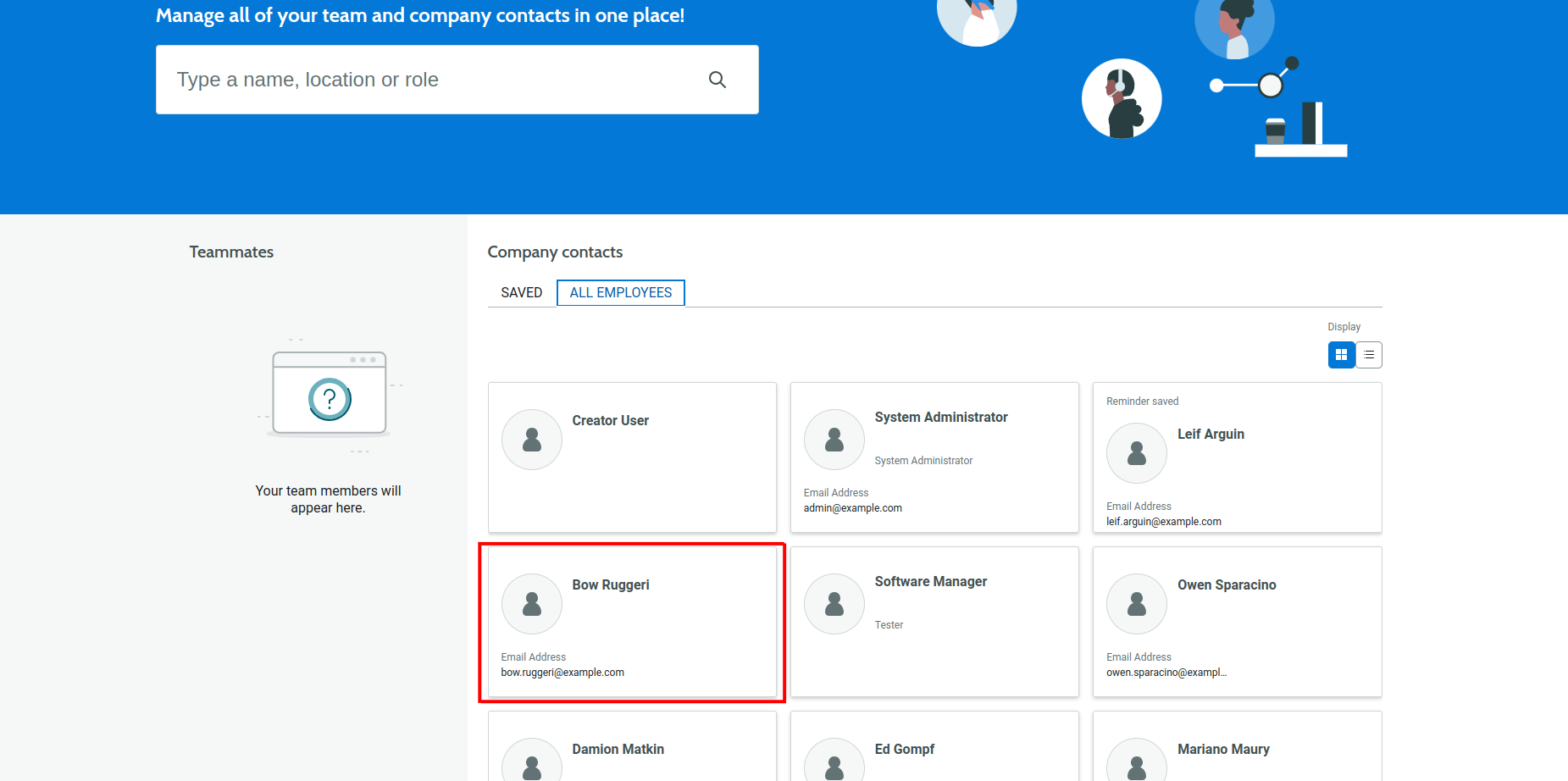Click Creator User's avatar icon
1568x781 pixels.
(x=532, y=440)
